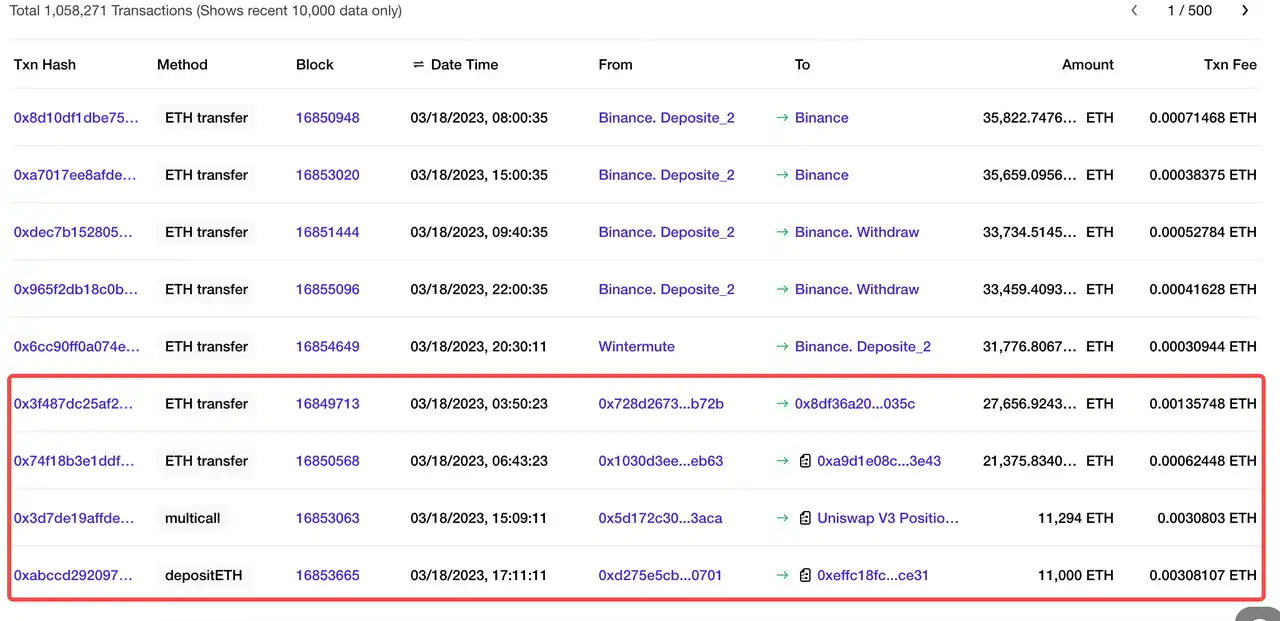Toggle the Date Time format switch icon
This screenshot has height=621, width=1280.
click(x=418, y=65)
